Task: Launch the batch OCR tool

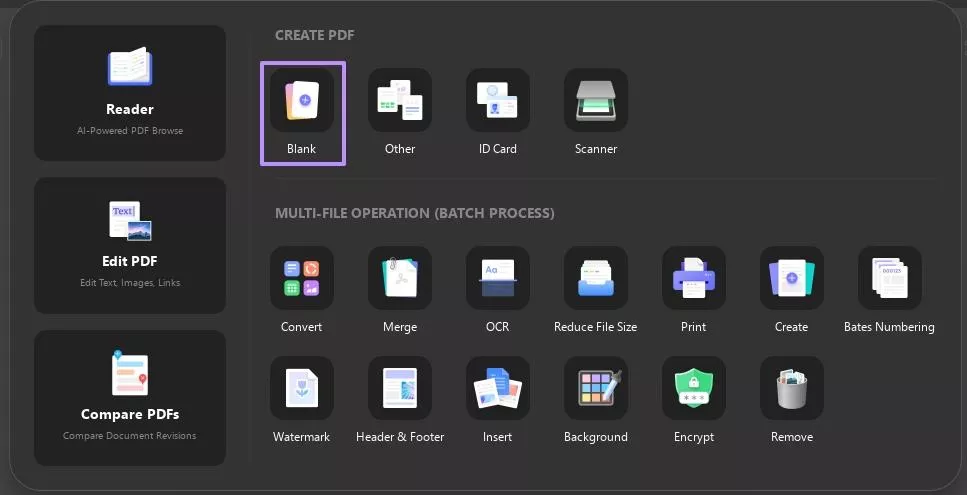Action: pos(498,278)
